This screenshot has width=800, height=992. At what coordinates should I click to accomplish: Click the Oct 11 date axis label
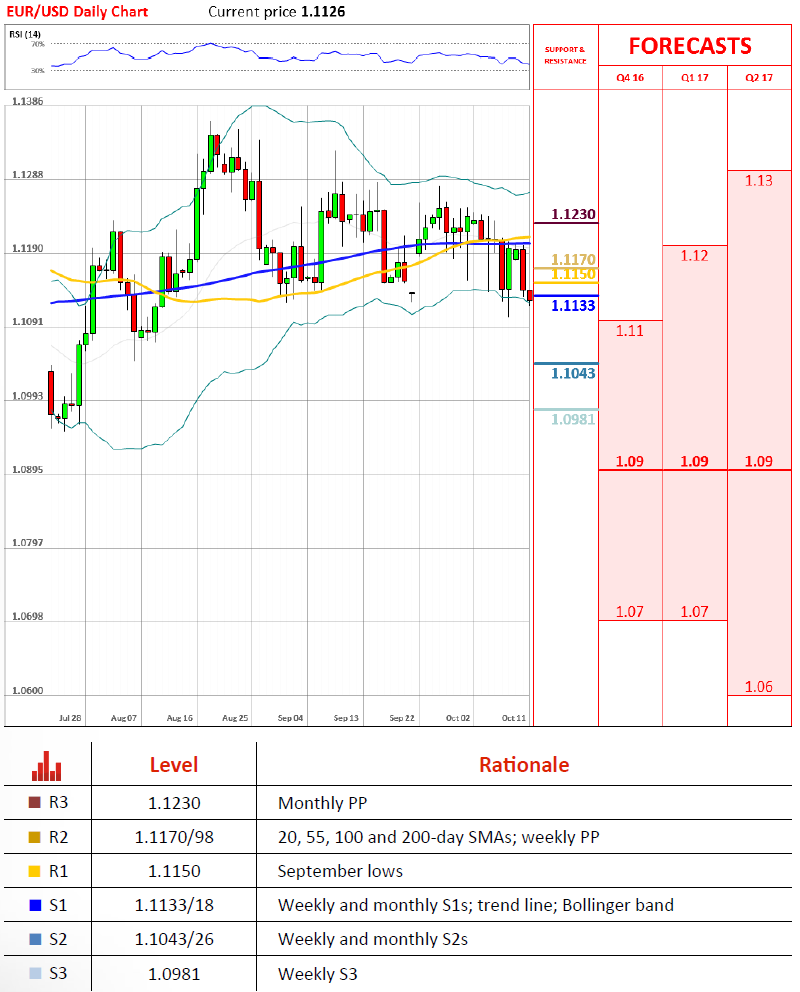pos(514,718)
